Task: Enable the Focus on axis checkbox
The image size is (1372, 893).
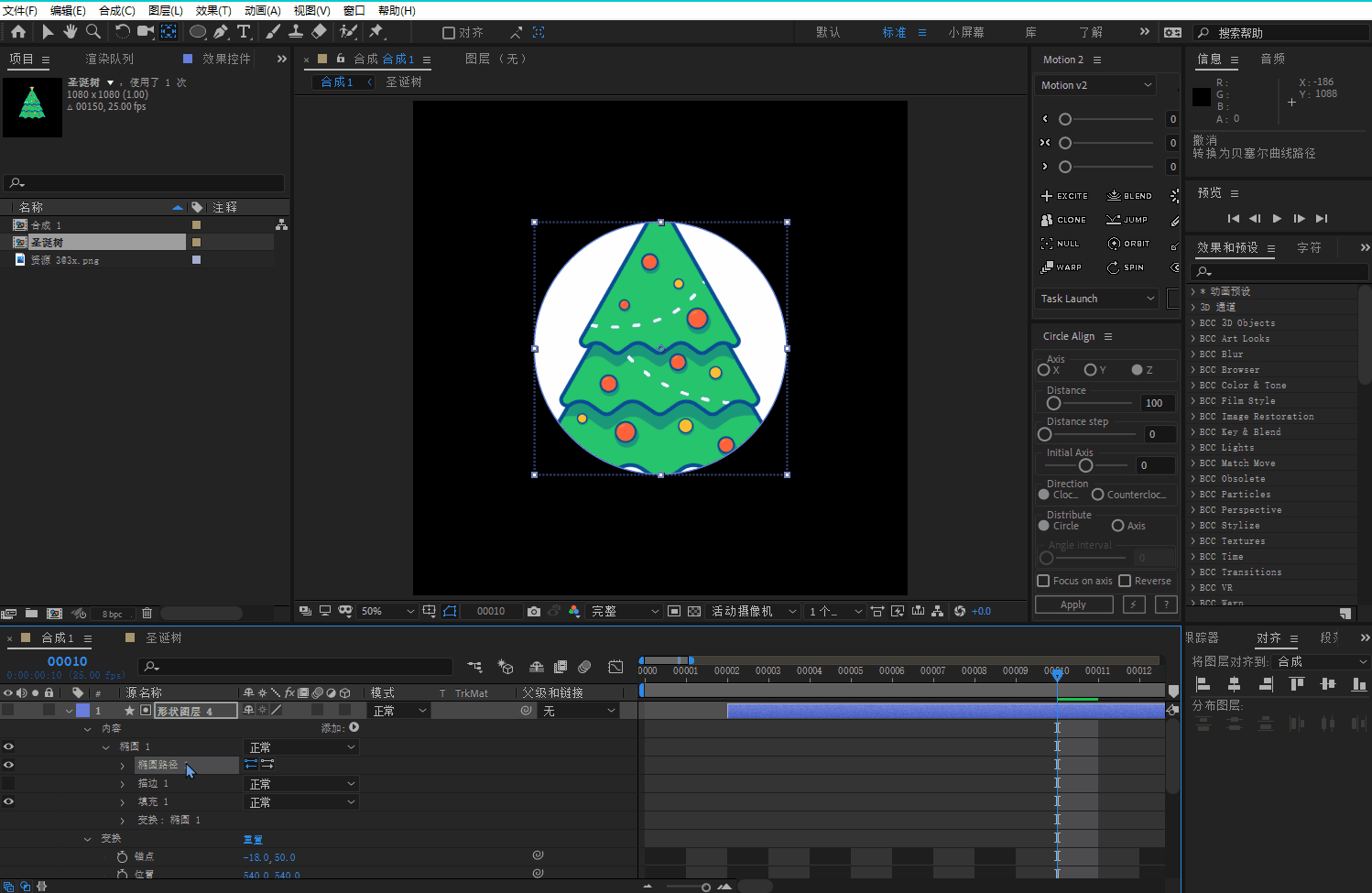Action: tap(1043, 581)
